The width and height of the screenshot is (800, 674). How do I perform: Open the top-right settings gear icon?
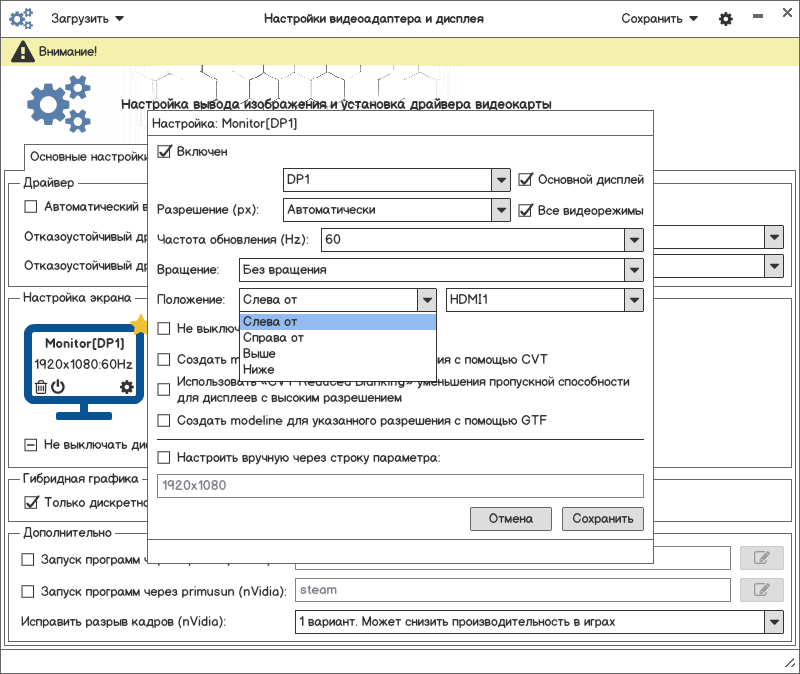[x=726, y=19]
